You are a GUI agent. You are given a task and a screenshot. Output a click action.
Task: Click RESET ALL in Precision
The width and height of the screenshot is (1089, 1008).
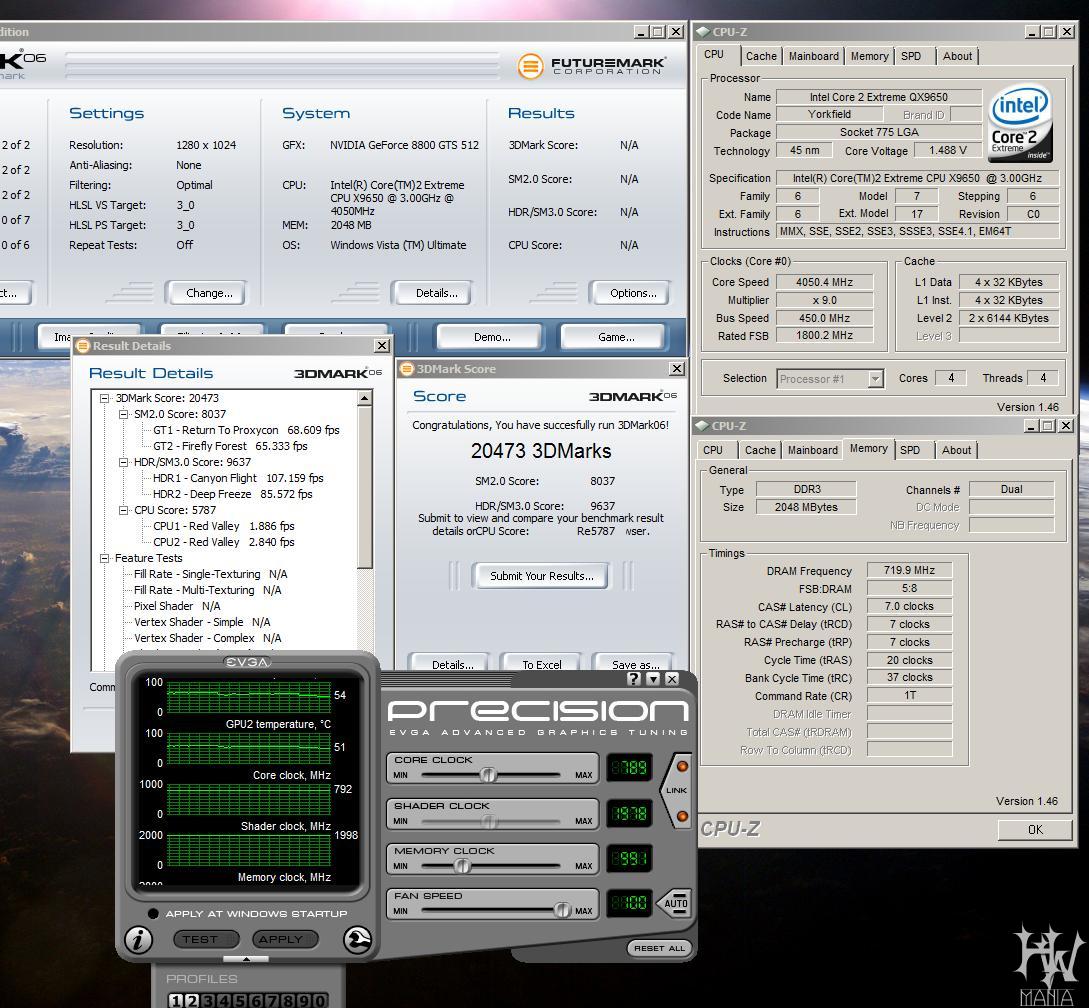(x=659, y=948)
